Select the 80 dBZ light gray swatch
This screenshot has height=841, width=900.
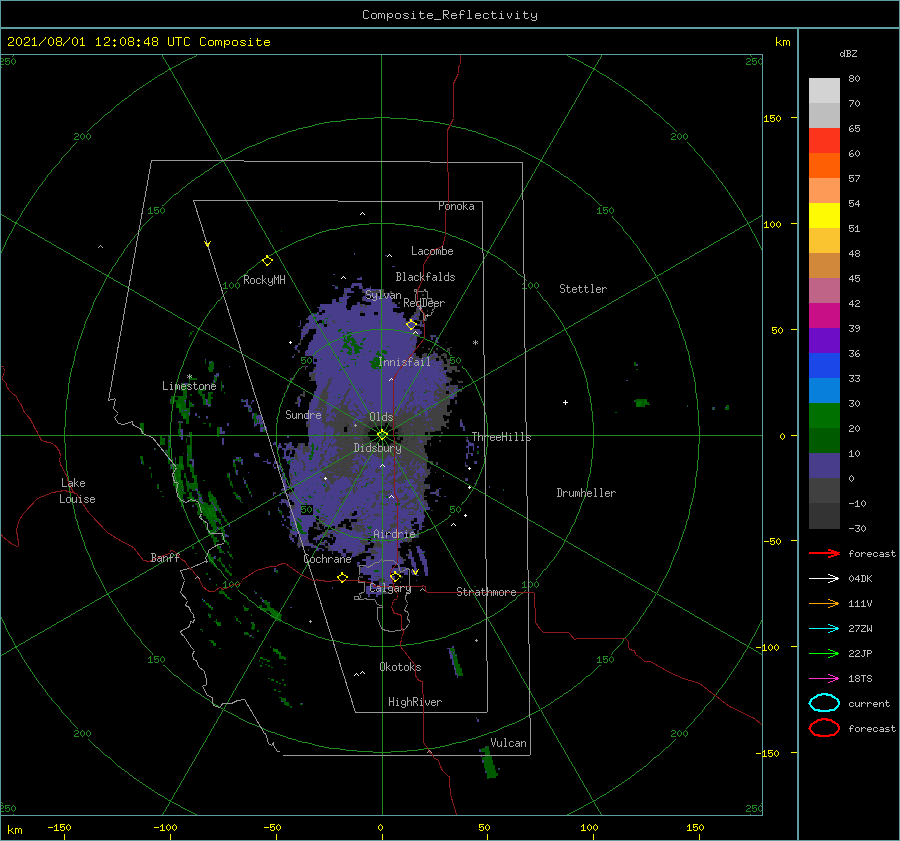[824, 91]
